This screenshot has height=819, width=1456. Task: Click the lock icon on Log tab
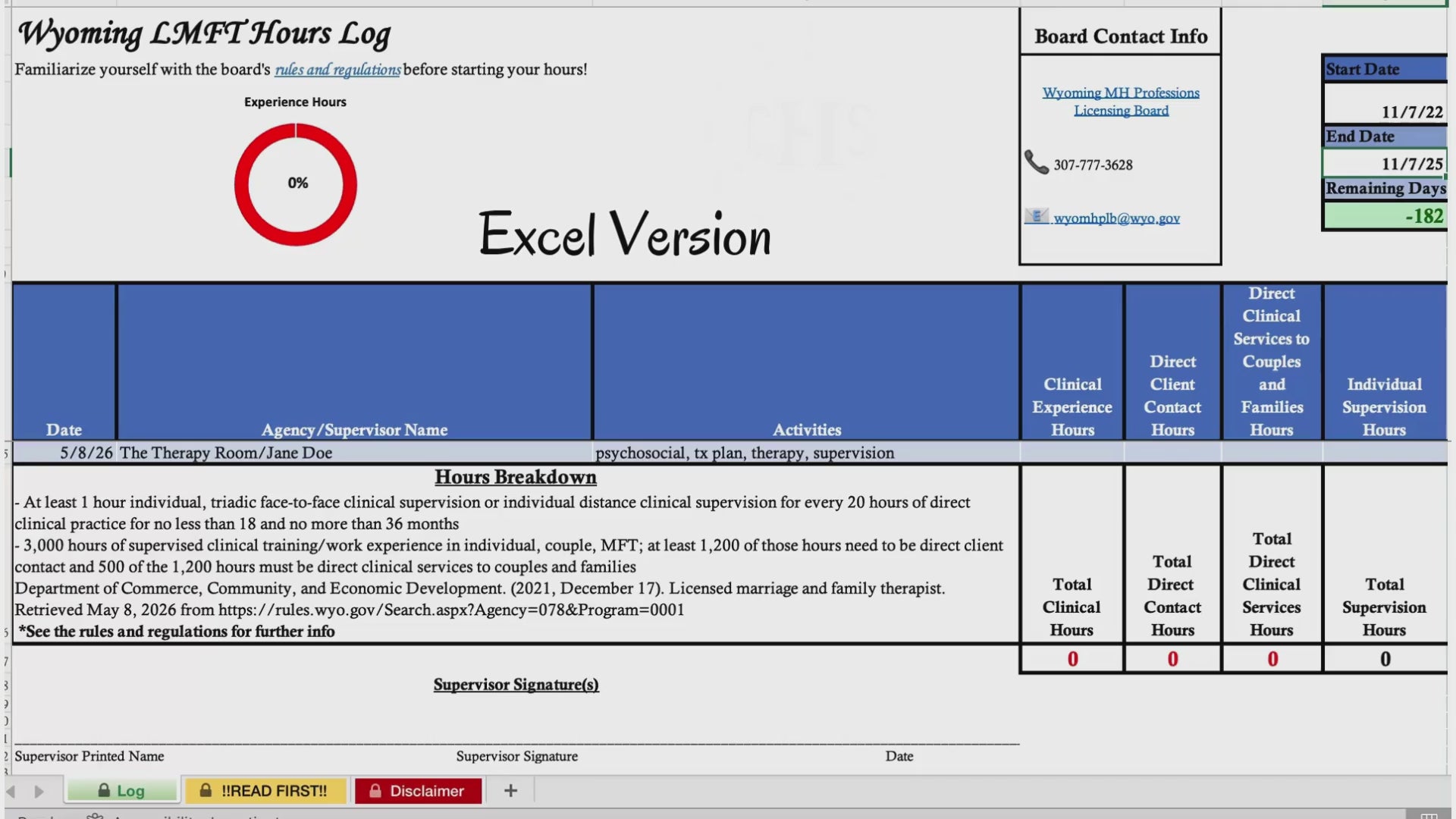104,790
